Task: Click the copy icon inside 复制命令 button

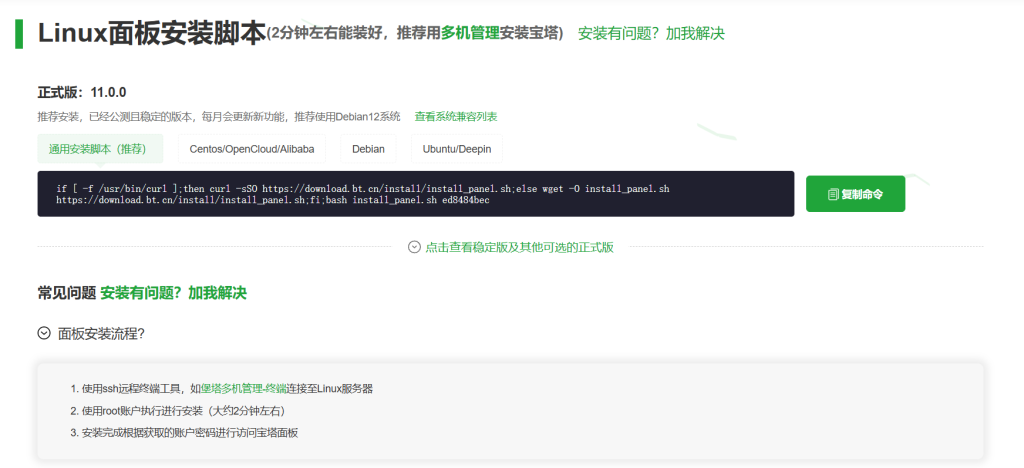Action: click(833, 194)
